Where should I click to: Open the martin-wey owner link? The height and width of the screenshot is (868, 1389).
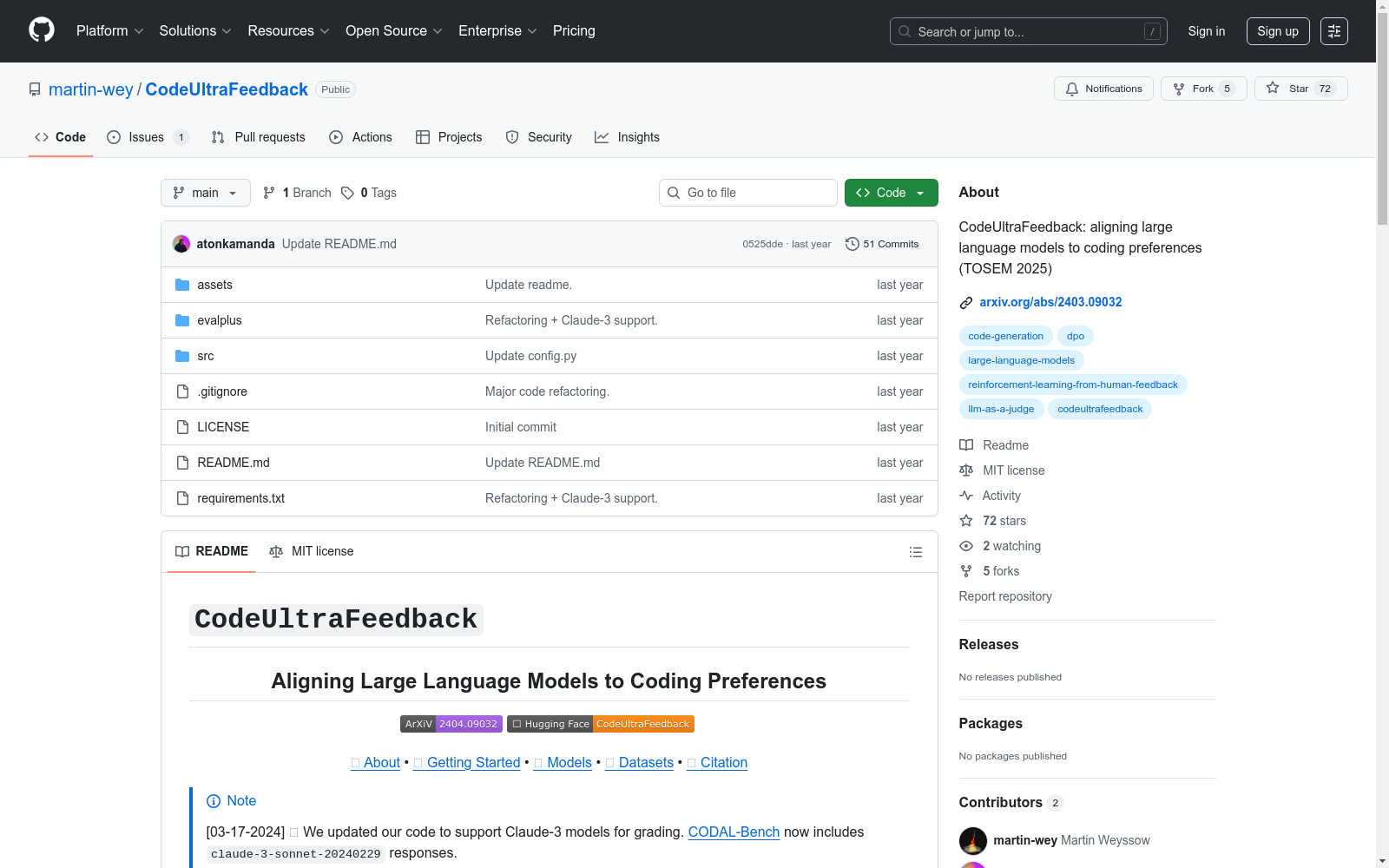(x=91, y=89)
